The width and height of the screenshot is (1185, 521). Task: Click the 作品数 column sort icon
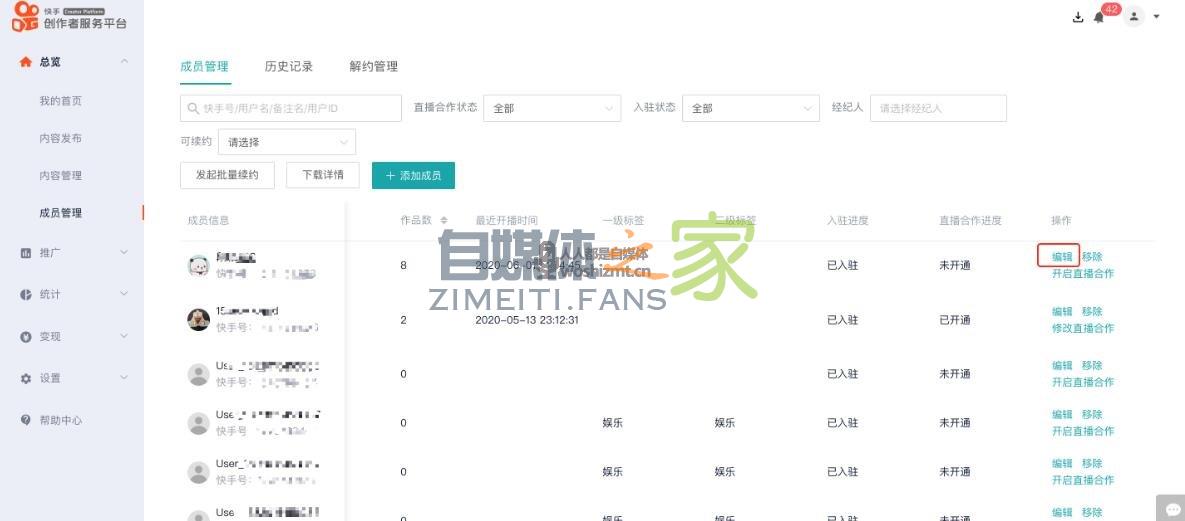pyautogui.click(x=444, y=220)
